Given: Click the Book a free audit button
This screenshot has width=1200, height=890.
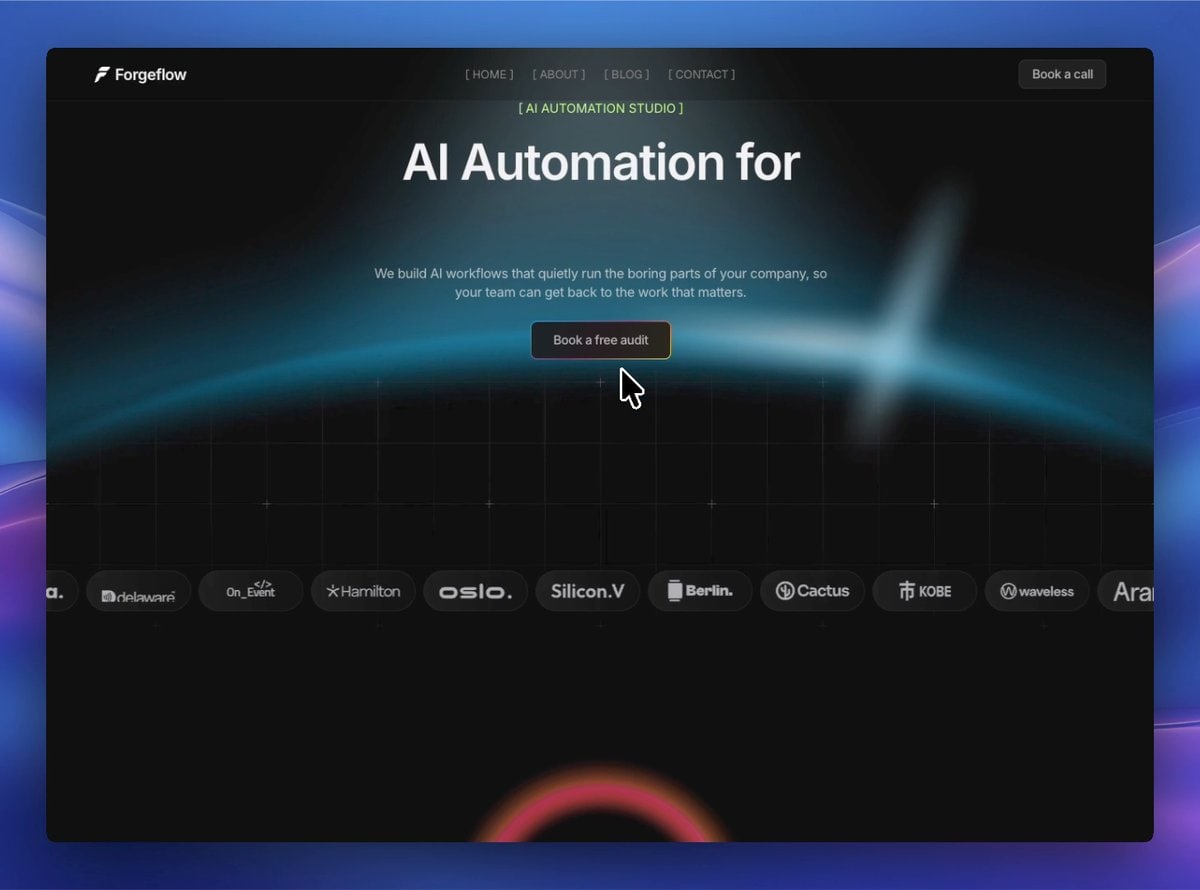Looking at the screenshot, I should point(601,340).
